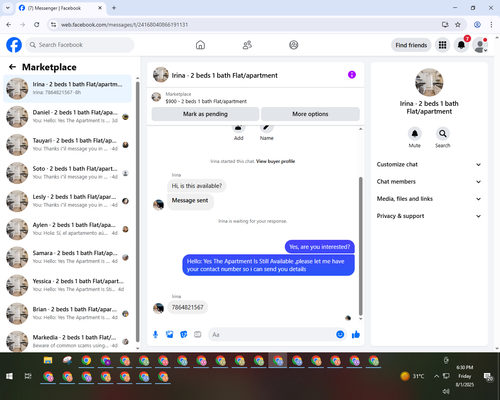Open Lesly's conversation in the list
The width and height of the screenshot is (500, 400).
point(68,201)
